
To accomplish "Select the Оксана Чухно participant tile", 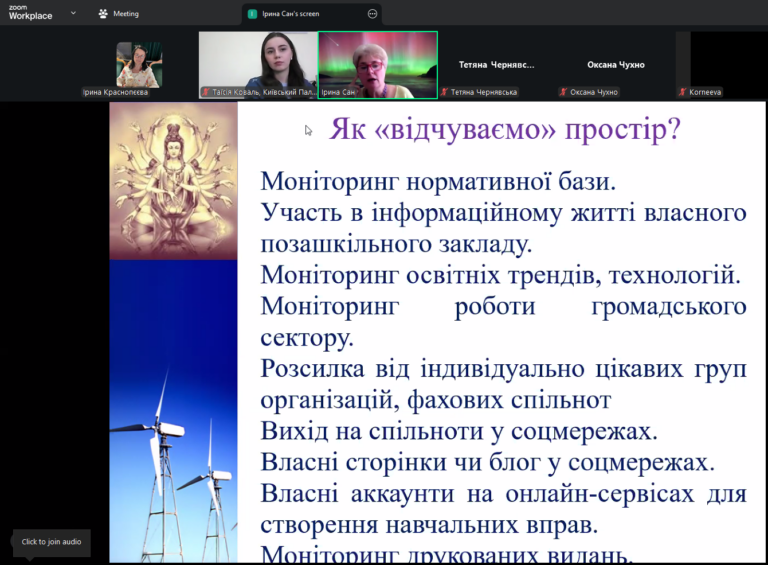I will [616, 65].
